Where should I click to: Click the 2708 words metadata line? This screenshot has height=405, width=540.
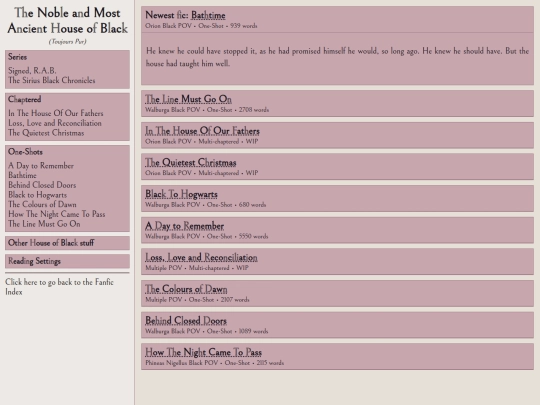pos(207,110)
